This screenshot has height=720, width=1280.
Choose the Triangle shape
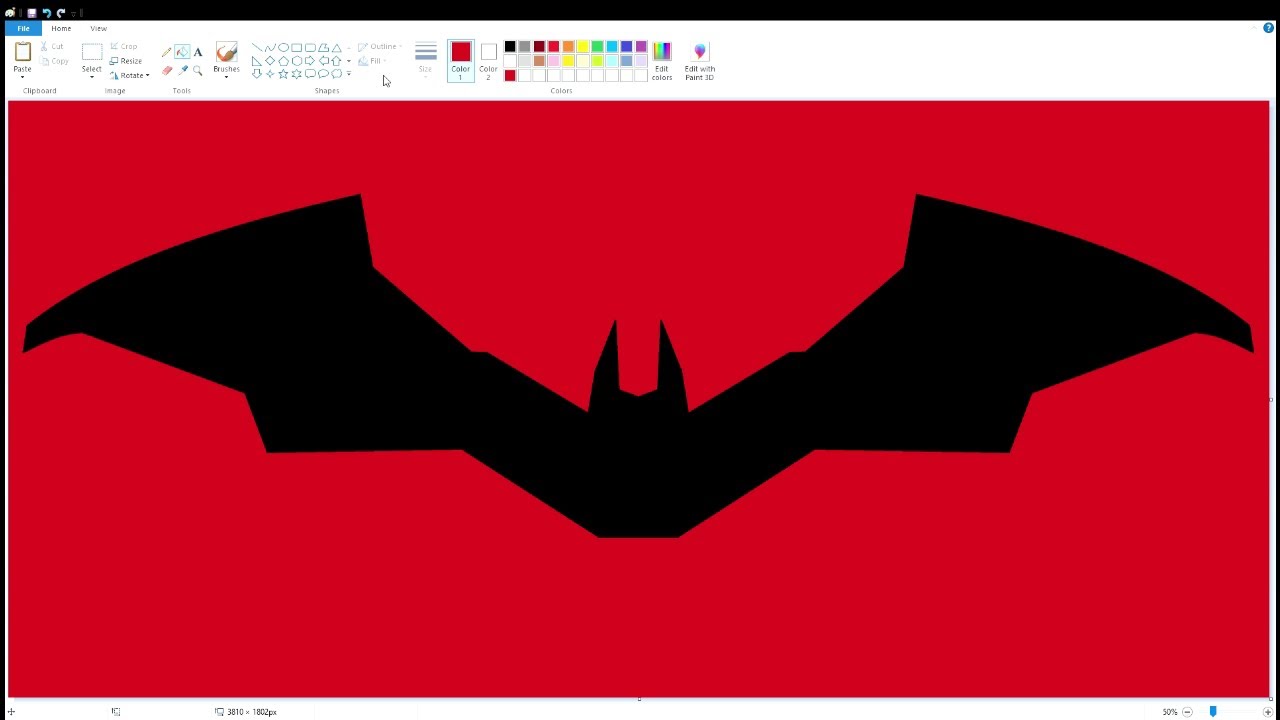(337, 47)
